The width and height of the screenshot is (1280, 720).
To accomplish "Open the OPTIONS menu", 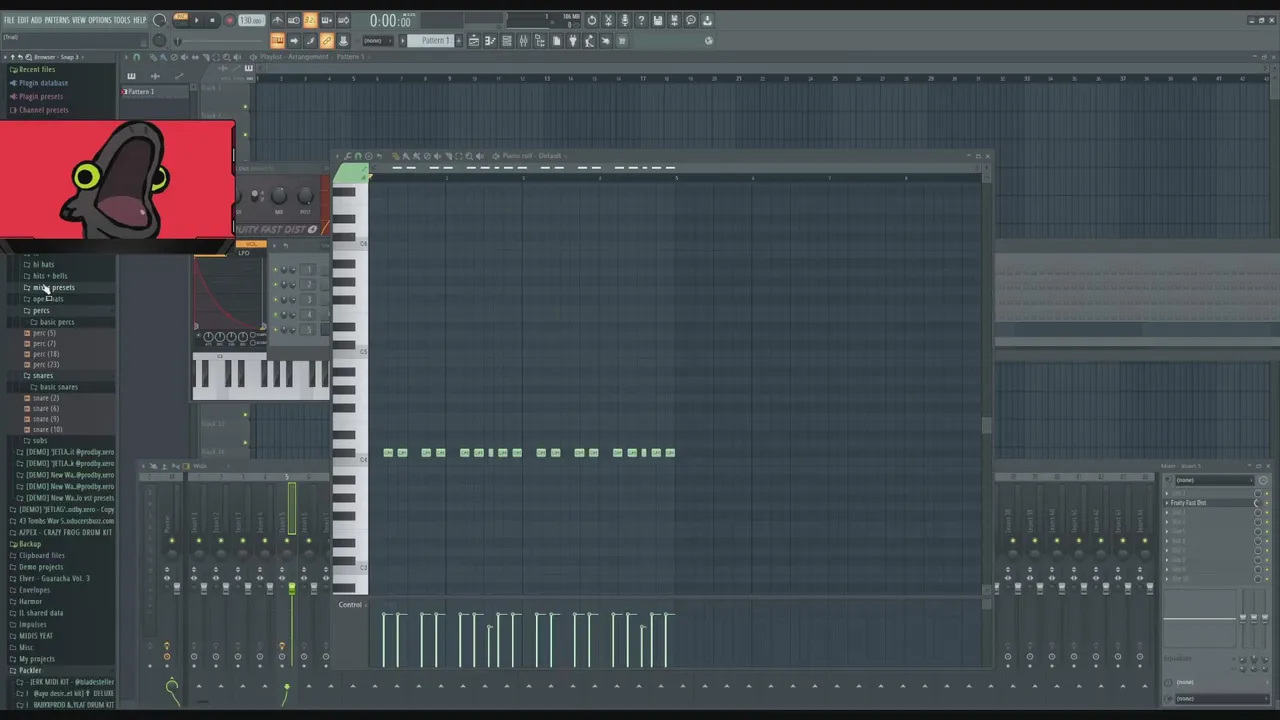I will click(100, 20).
